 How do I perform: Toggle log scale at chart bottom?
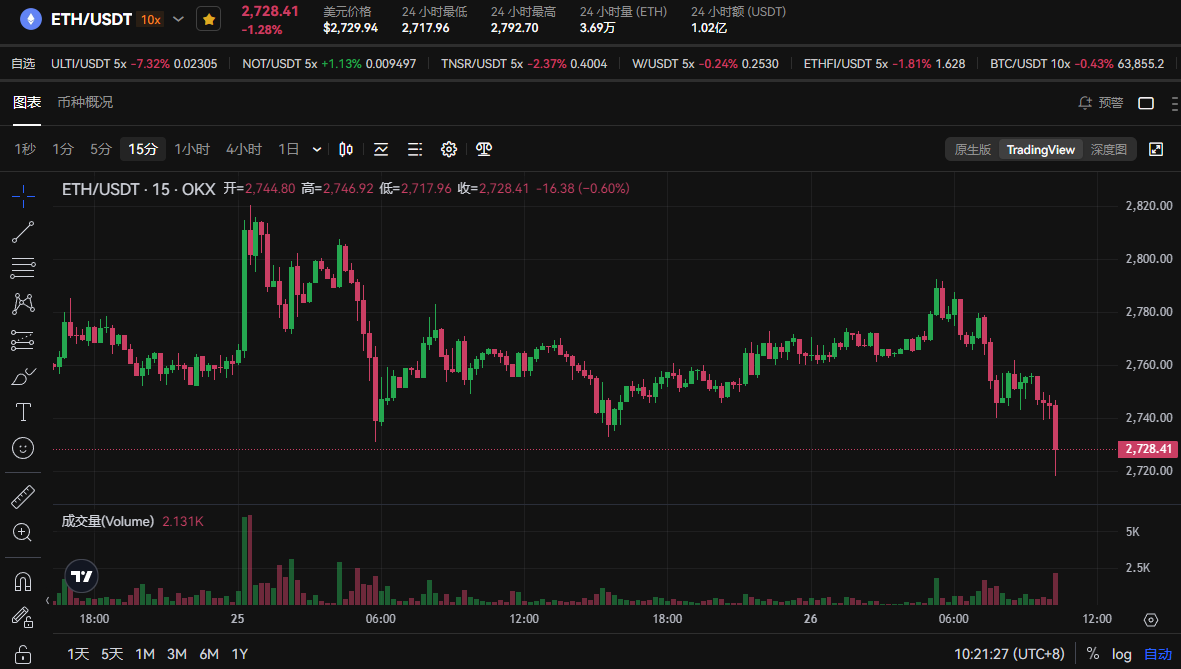(x=1121, y=654)
